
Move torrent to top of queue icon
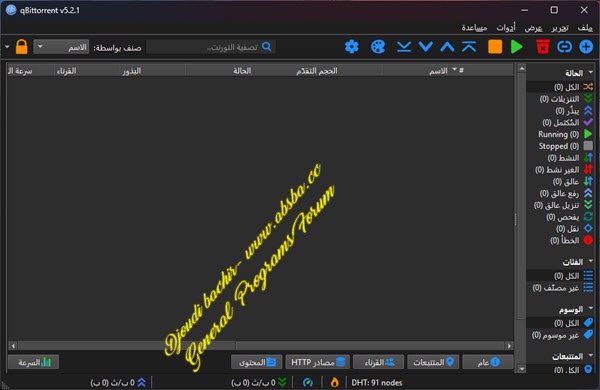[x=469, y=47]
